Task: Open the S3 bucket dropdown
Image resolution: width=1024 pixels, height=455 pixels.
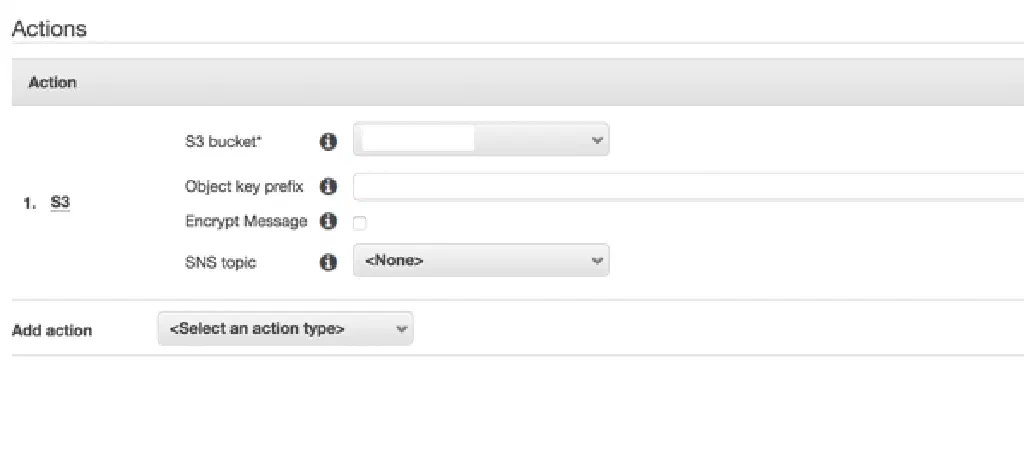Action: (x=480, y=141)
